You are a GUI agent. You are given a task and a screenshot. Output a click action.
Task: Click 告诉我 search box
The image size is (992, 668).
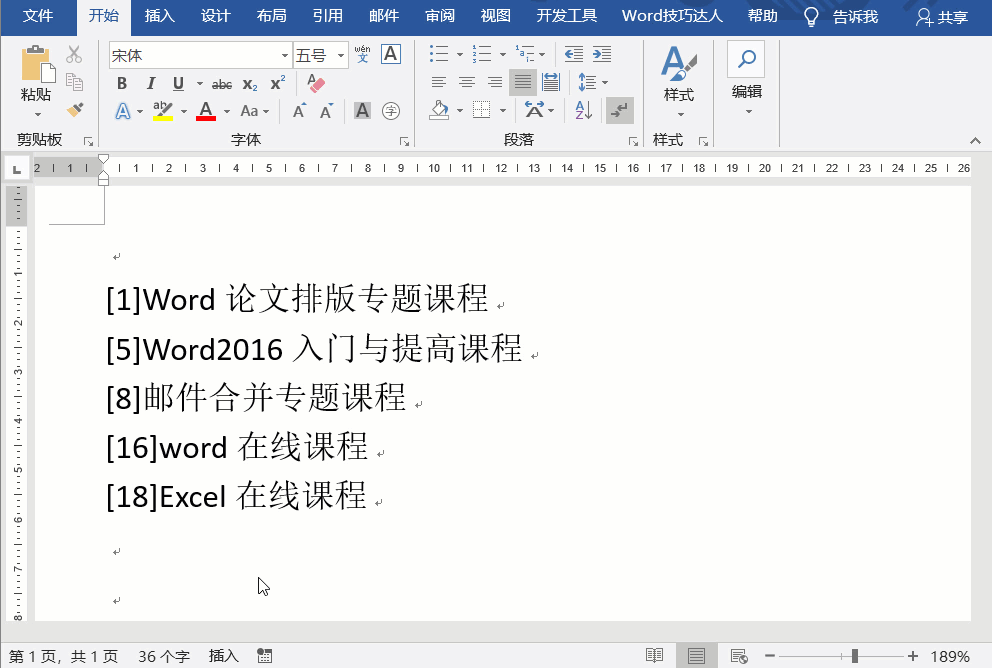pyautogui.click(x=841, y=16)
